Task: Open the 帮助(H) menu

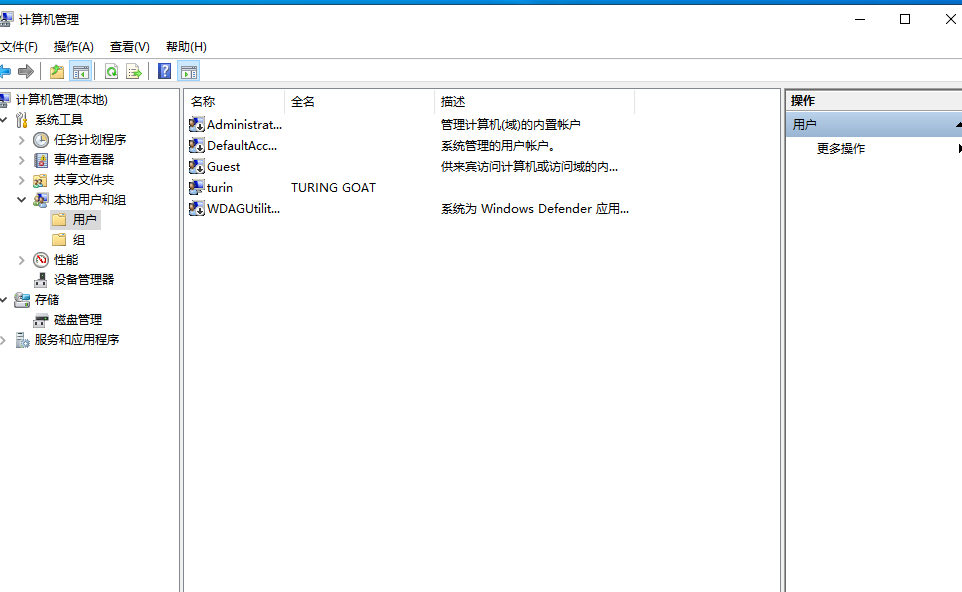Action: [186, 47]
